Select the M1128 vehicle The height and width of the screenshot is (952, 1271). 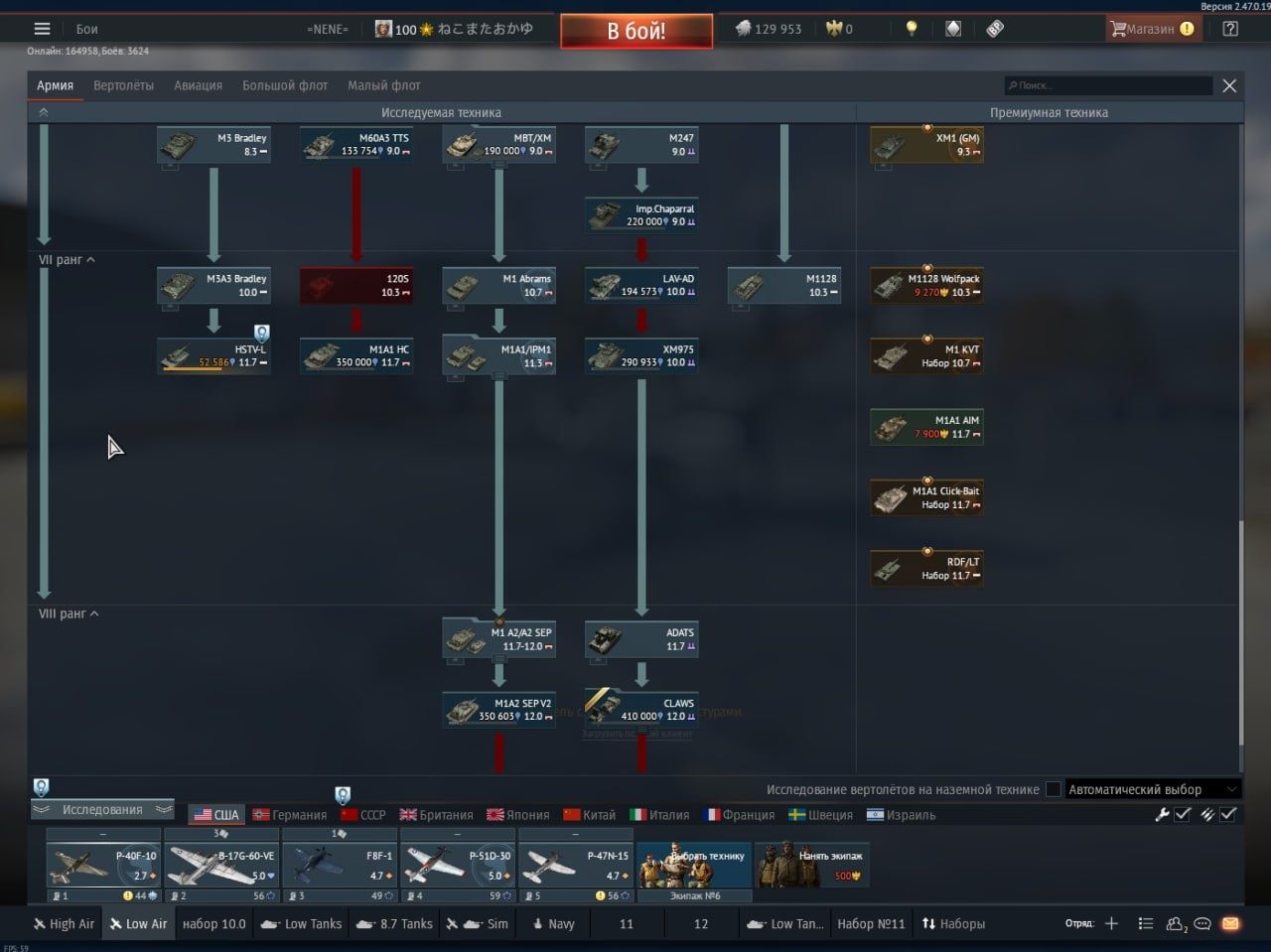[784, 286]
